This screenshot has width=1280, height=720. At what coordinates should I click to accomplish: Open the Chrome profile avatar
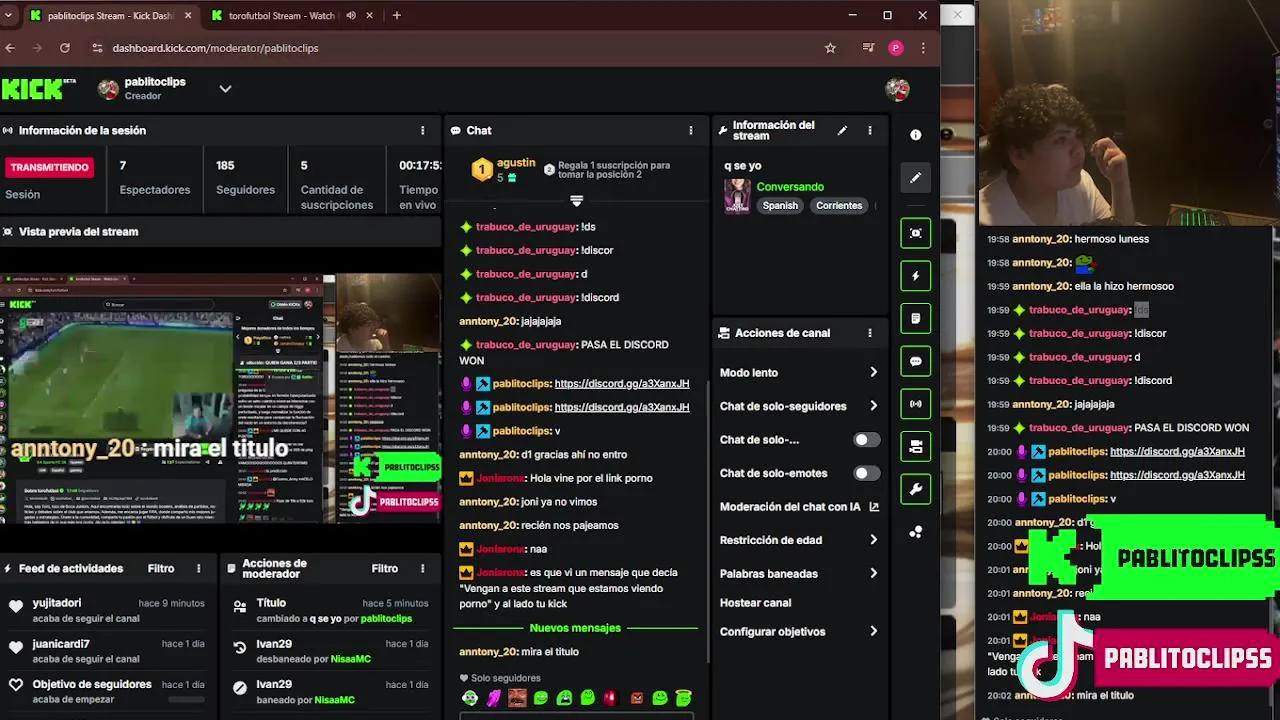coord(896,48)
